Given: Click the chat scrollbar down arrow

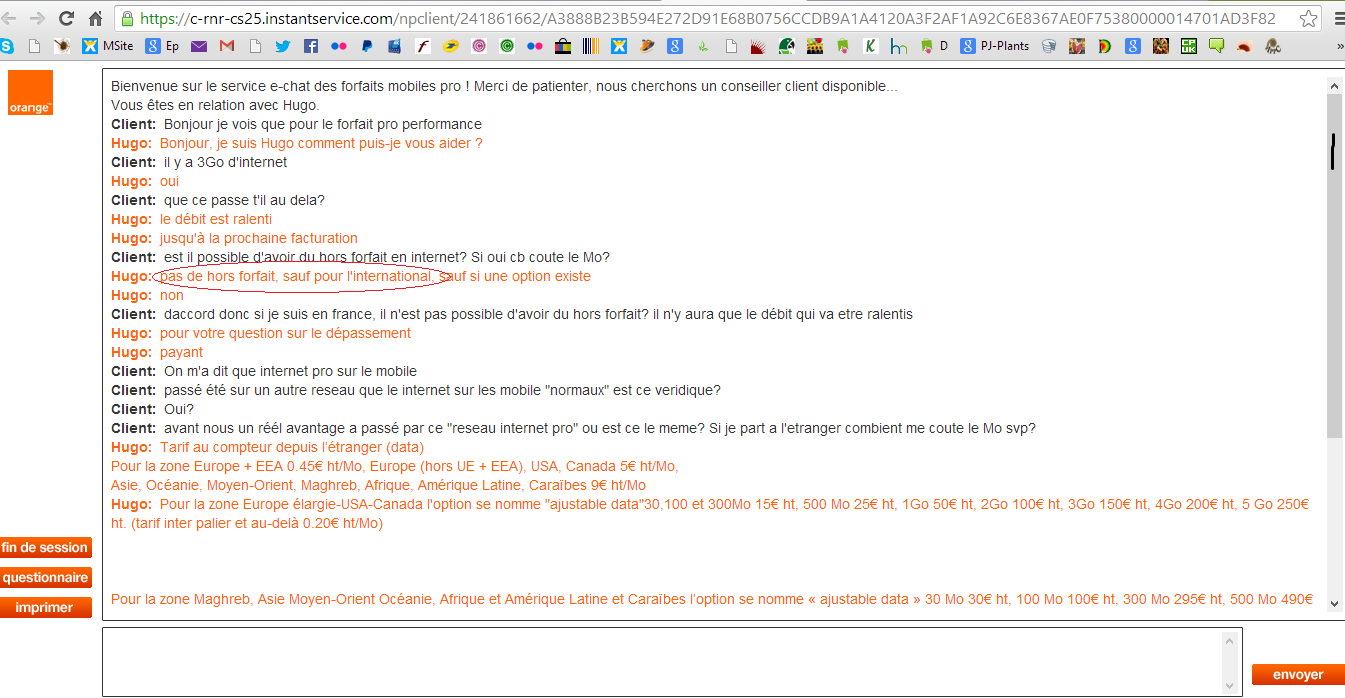Looking at the screenshot, I should 1334,604.
